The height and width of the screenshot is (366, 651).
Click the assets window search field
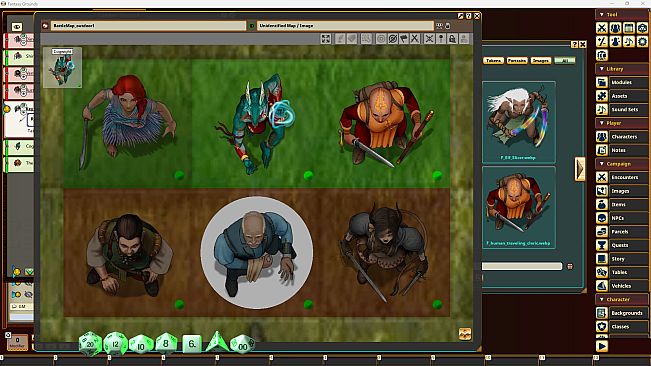pyautogui.click(x=522, y=266)
